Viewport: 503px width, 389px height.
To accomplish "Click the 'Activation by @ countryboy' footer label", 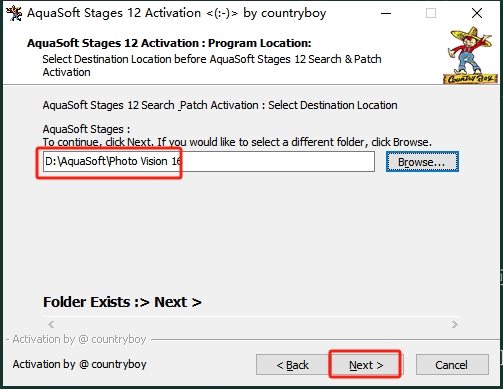I will tap(79, 364).
